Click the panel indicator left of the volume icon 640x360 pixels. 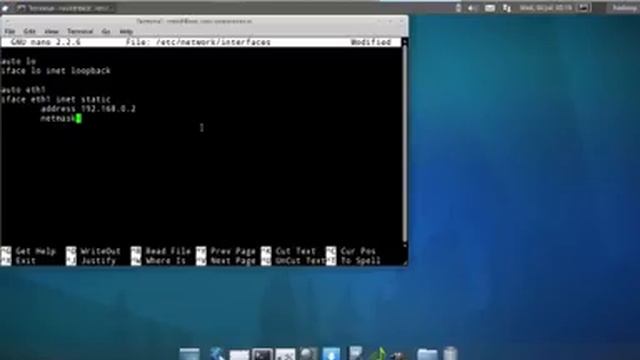458,8
